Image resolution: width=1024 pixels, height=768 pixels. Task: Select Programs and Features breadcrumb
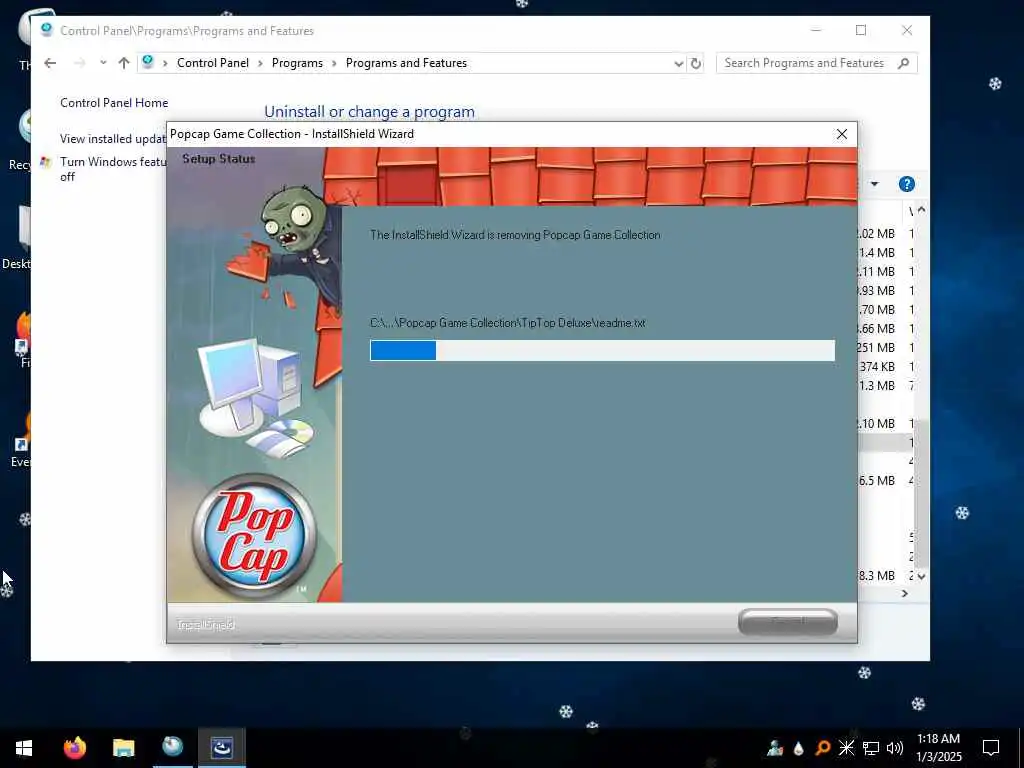click(406, 63)
